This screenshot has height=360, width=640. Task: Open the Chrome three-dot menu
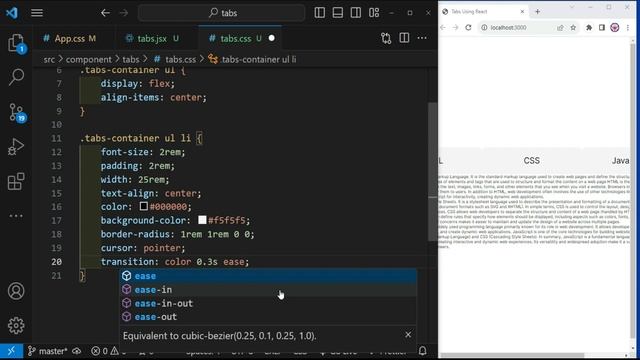[x=628, y=28]
